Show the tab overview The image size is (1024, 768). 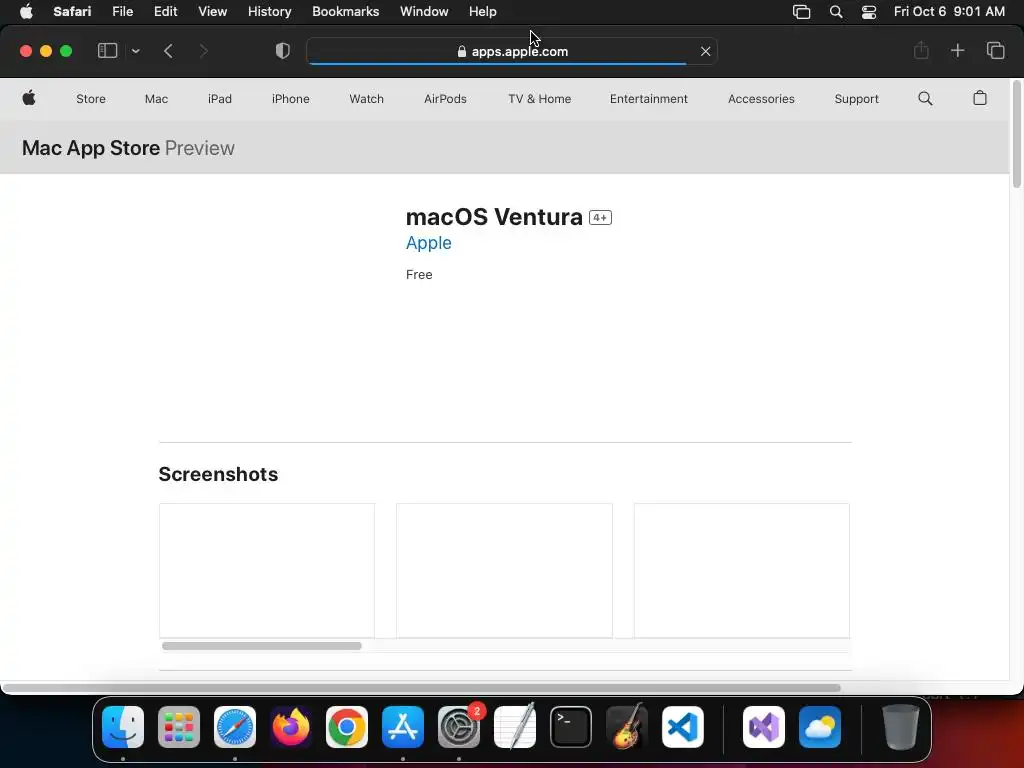(x=995, y=50)
